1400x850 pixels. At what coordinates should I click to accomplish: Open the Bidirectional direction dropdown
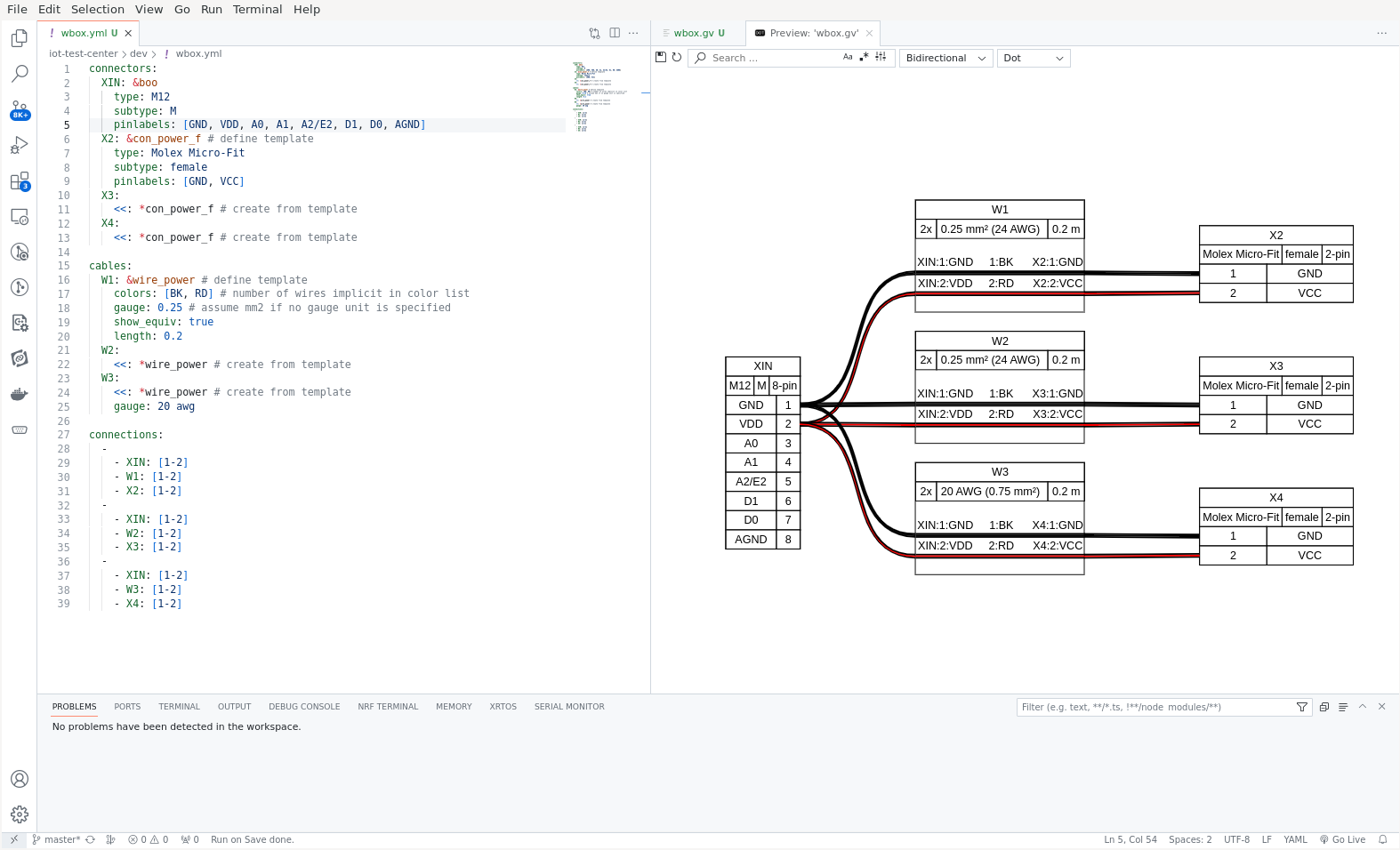tap(945, 58)
